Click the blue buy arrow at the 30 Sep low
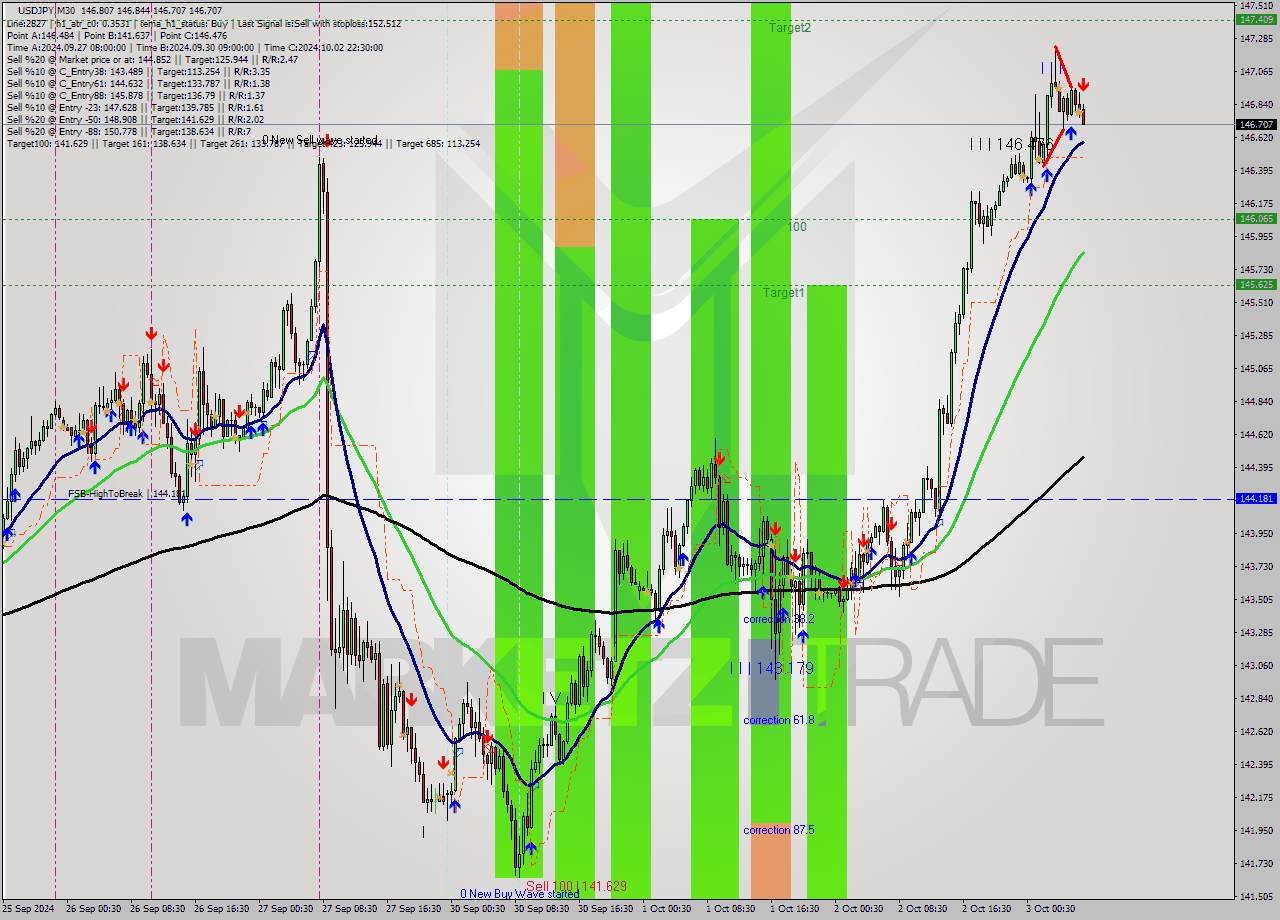Image resolution: width=1280 pixels, height=920 pixels. 531,848
